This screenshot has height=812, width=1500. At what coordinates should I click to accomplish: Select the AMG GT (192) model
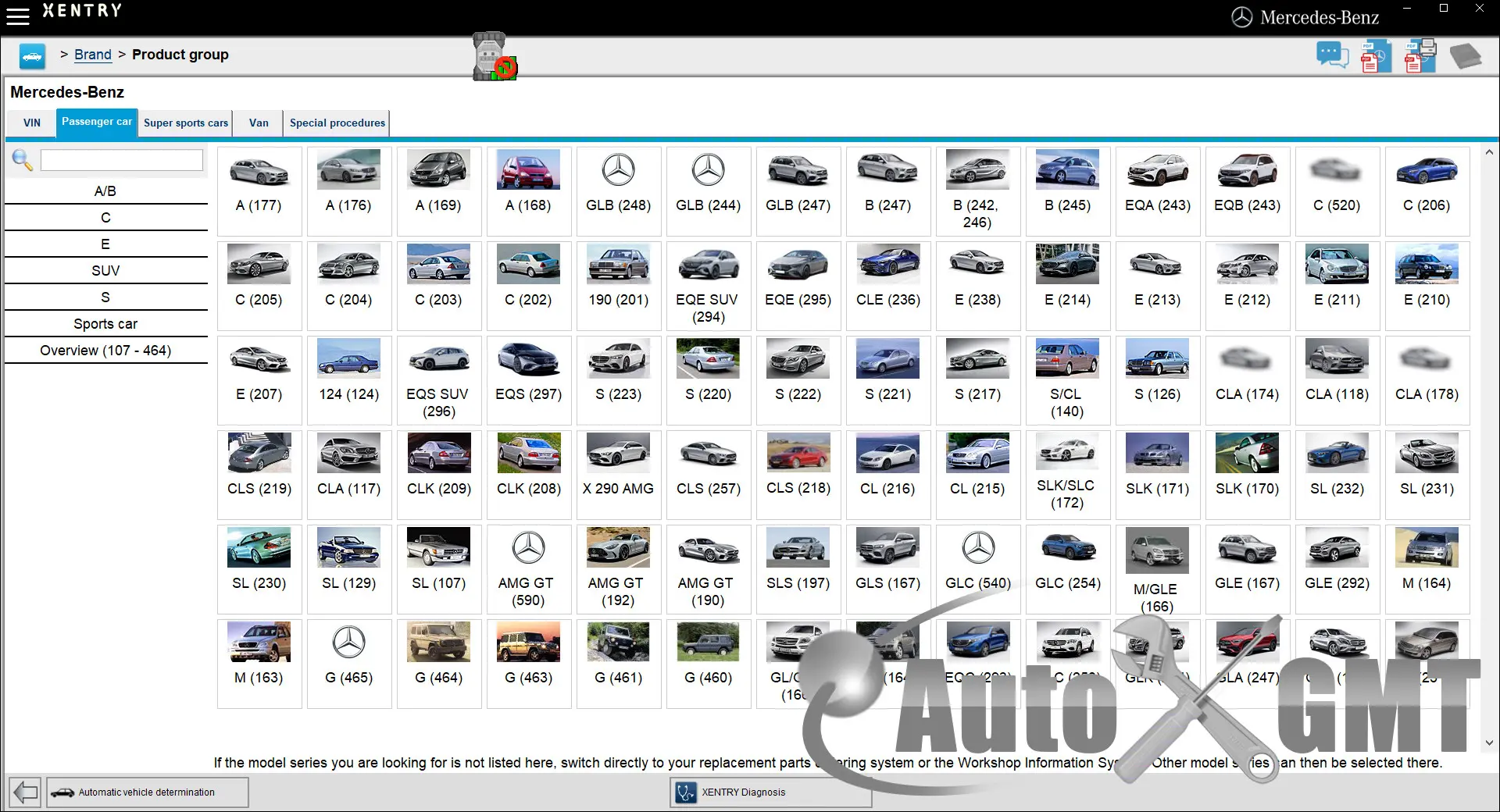[619, 569]
